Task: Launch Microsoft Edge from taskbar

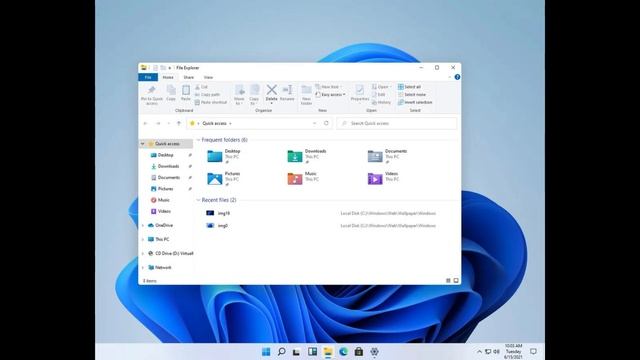Action: (343, 351)
